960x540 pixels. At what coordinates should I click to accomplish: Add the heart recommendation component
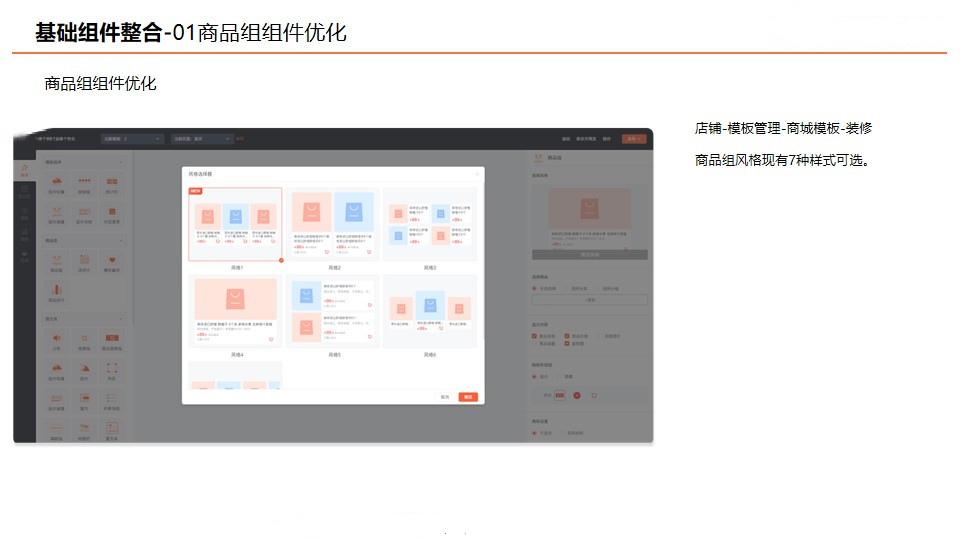112,263
